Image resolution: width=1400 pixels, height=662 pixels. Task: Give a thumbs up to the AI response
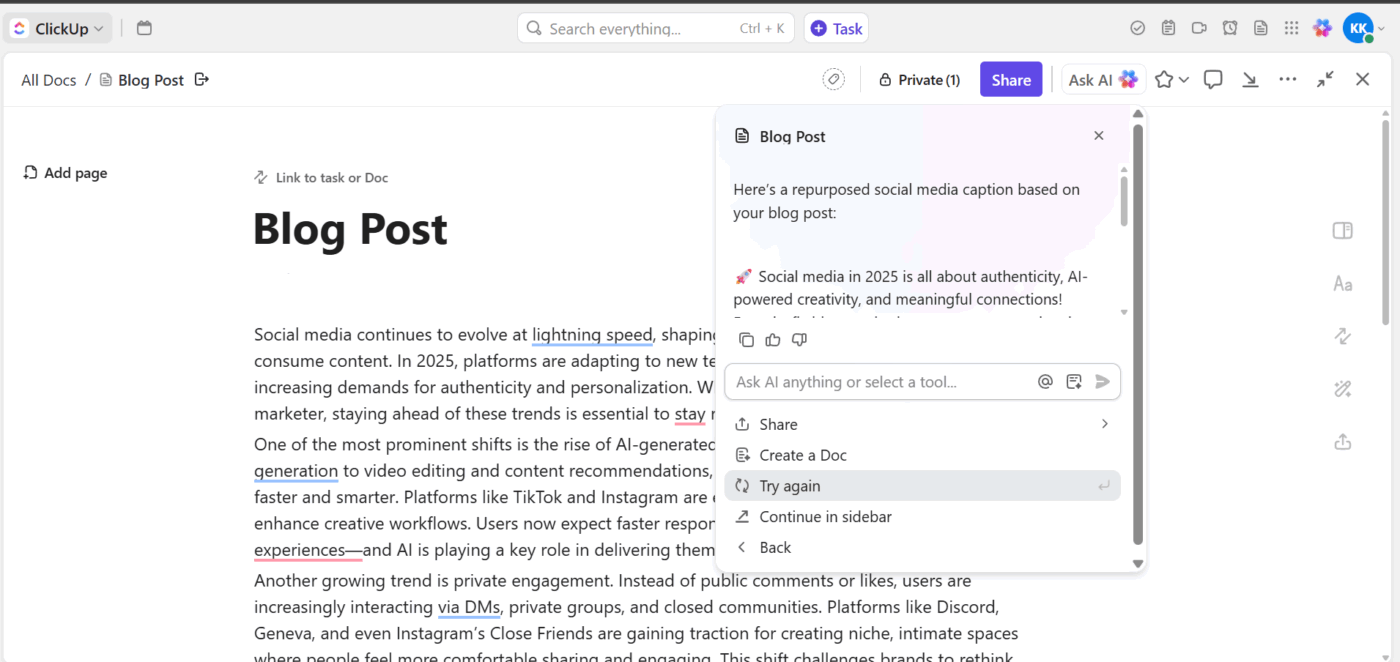coord(772,340)
